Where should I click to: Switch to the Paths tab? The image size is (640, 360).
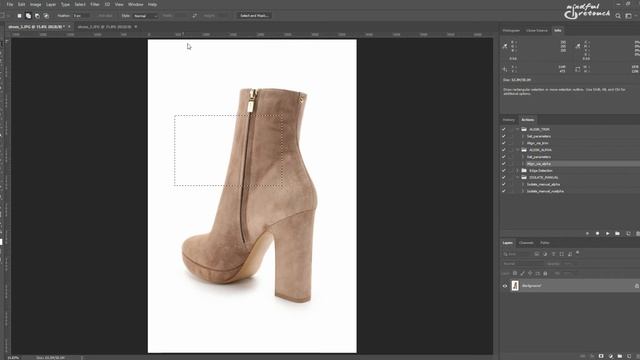(x=545, y=243)
